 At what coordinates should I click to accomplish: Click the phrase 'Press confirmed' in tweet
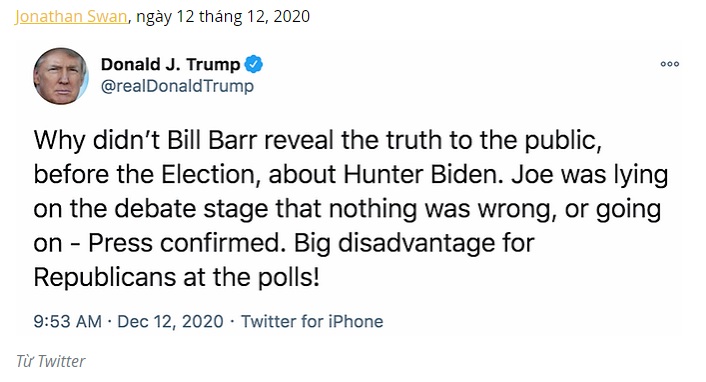tap(187, 243)
